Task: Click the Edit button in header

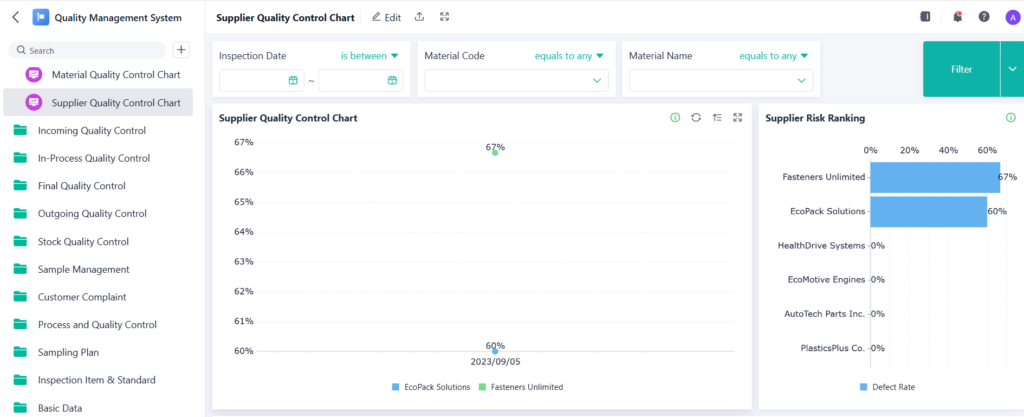Action: tap(386, 17)
